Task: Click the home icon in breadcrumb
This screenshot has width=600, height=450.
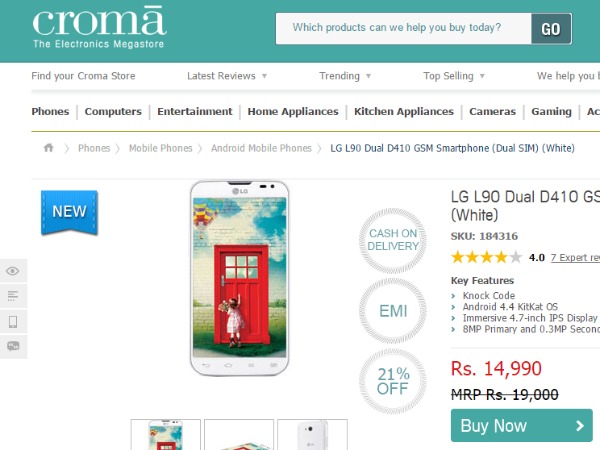Action: tap(48, 148)
